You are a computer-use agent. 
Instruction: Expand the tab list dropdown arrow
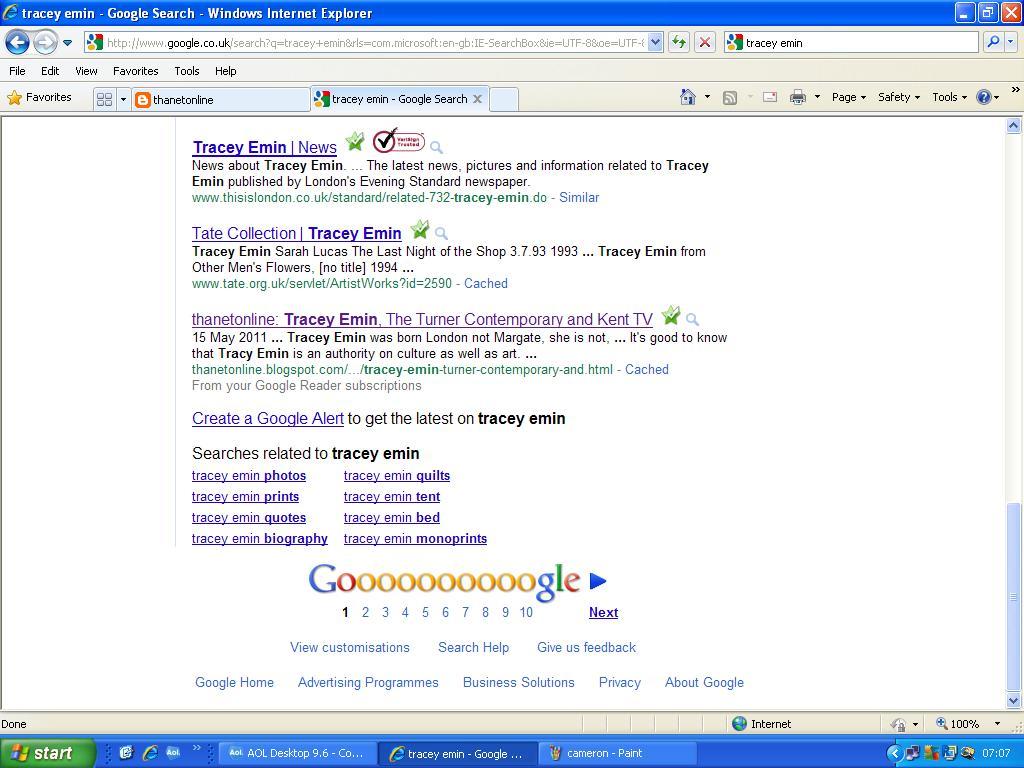click(x=123, y=99)
